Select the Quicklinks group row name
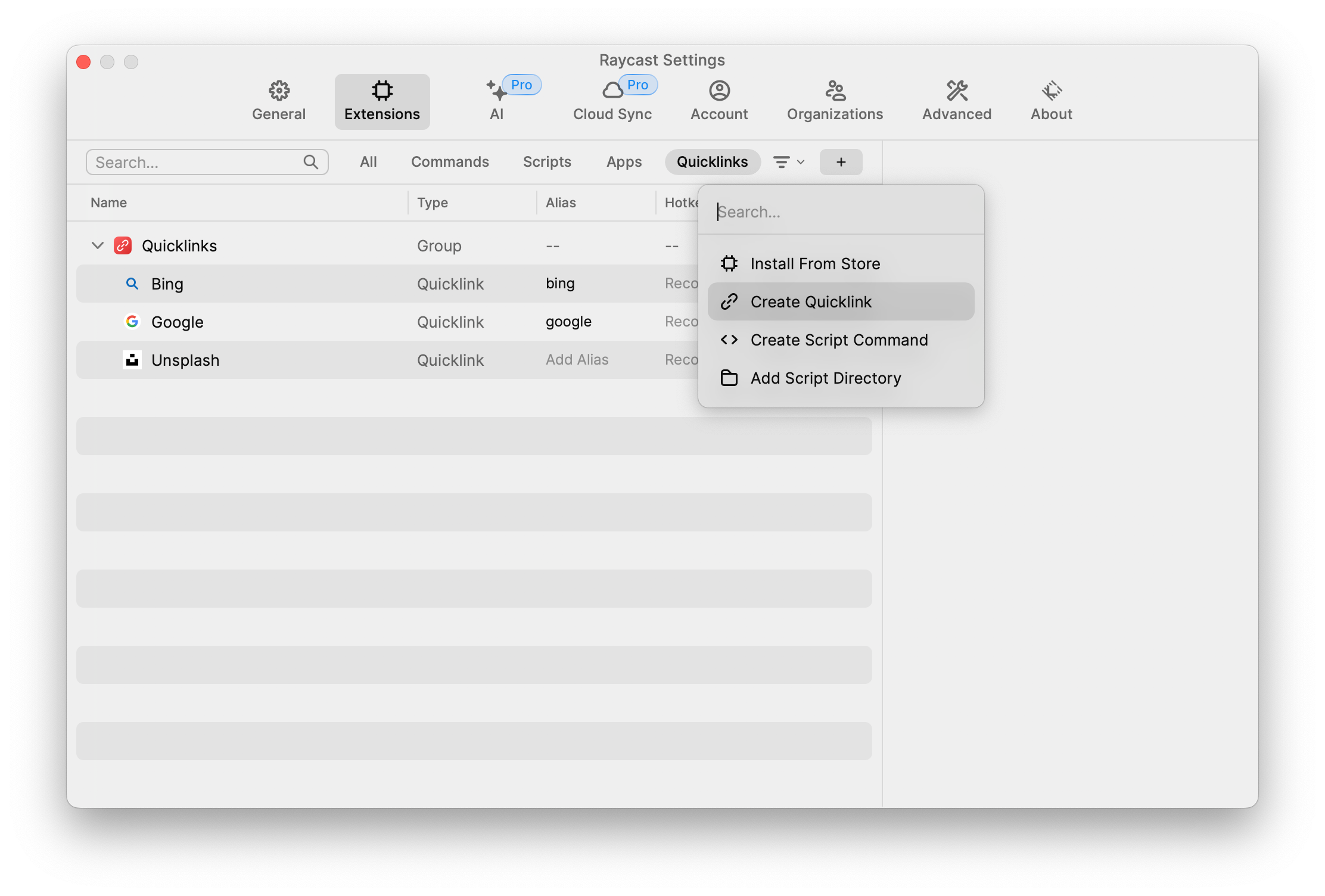 (179, 246)
